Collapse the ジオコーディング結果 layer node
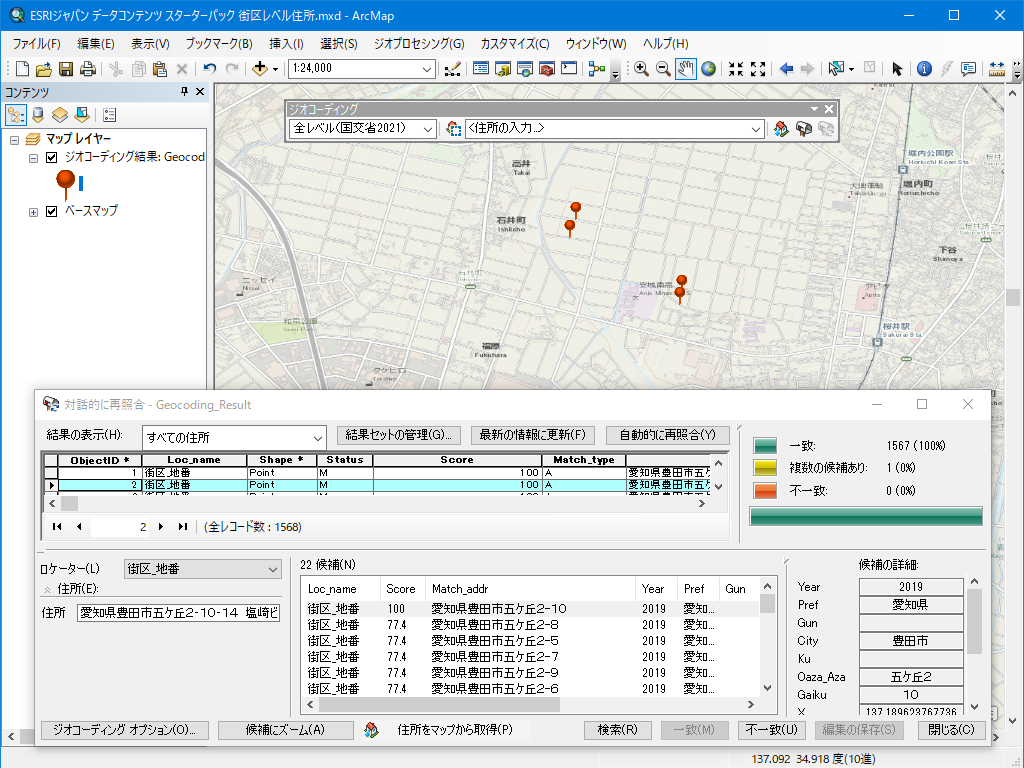This screenshot has width=1024, height=768. tap(33, 158)
